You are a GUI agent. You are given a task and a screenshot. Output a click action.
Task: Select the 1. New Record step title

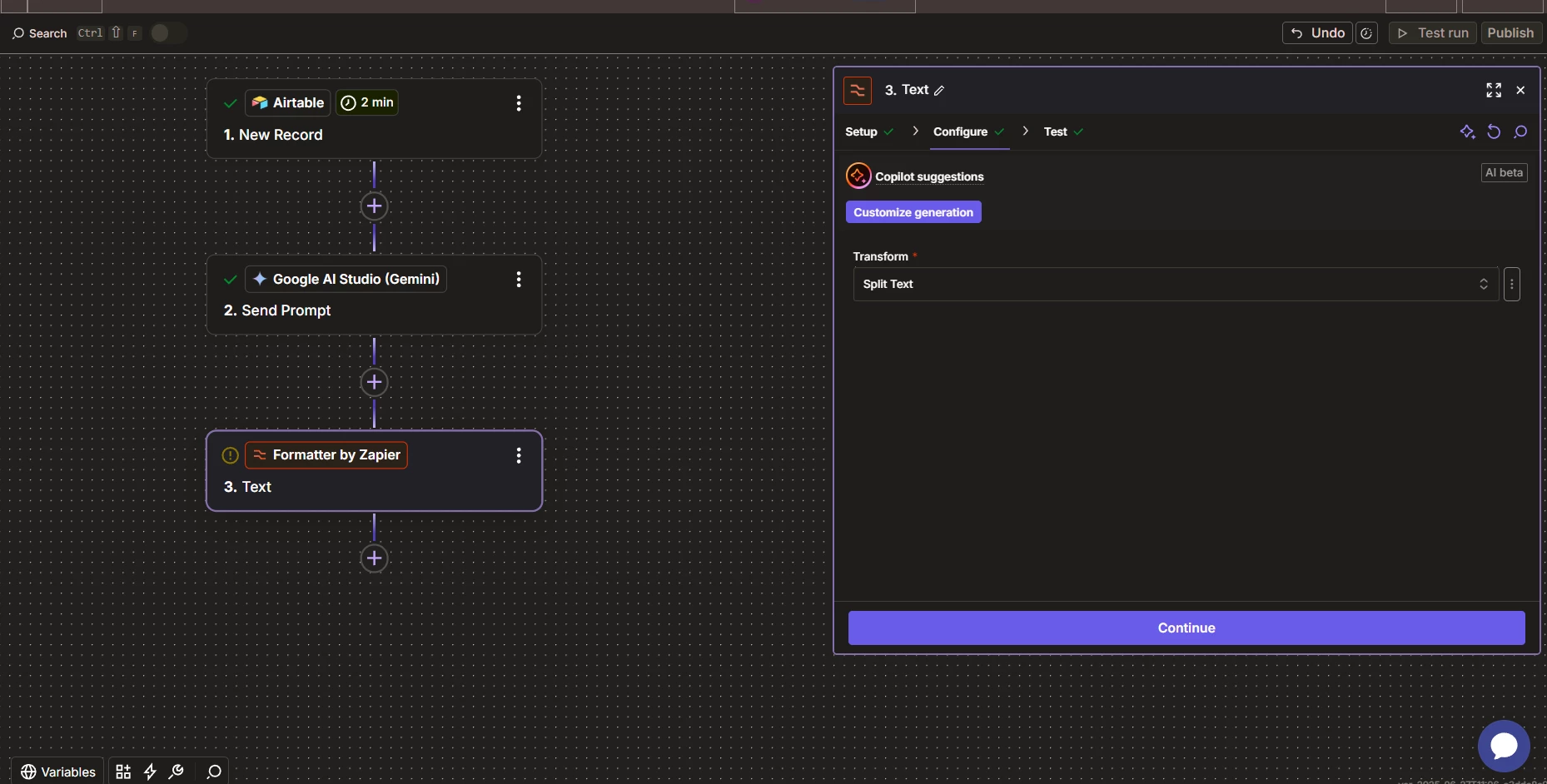273,135
